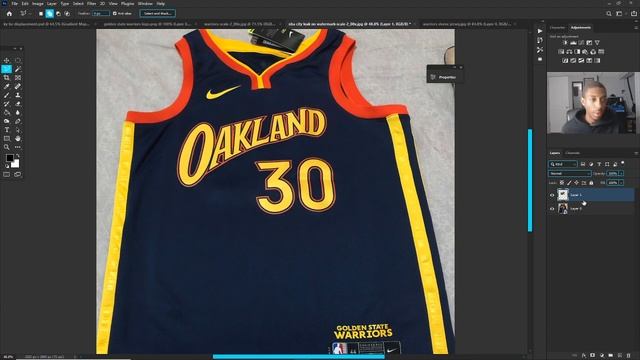Open the workspace switcher in options bar
Image resolution: width=640 pixels, height=360 pixels.
(619, 13)
